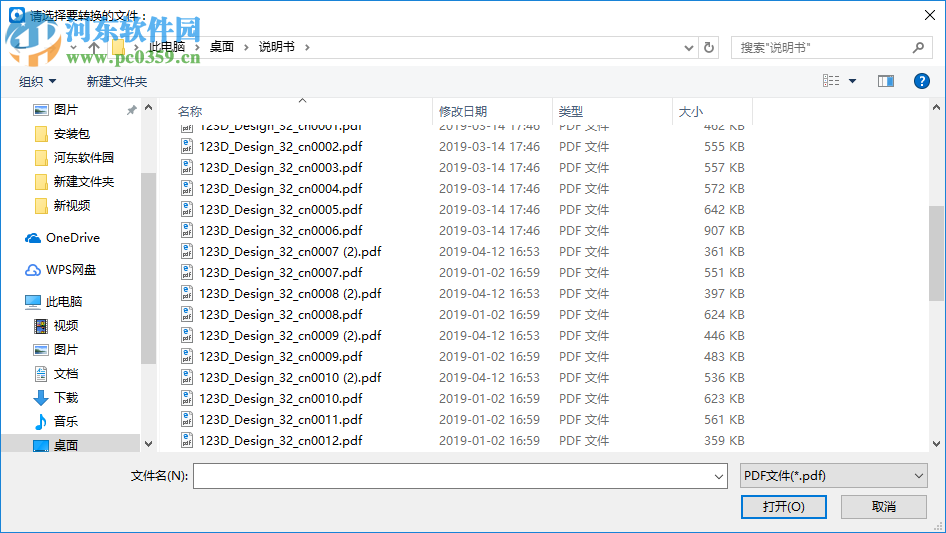Click the 打开(O) button

(x=784, y=507)
